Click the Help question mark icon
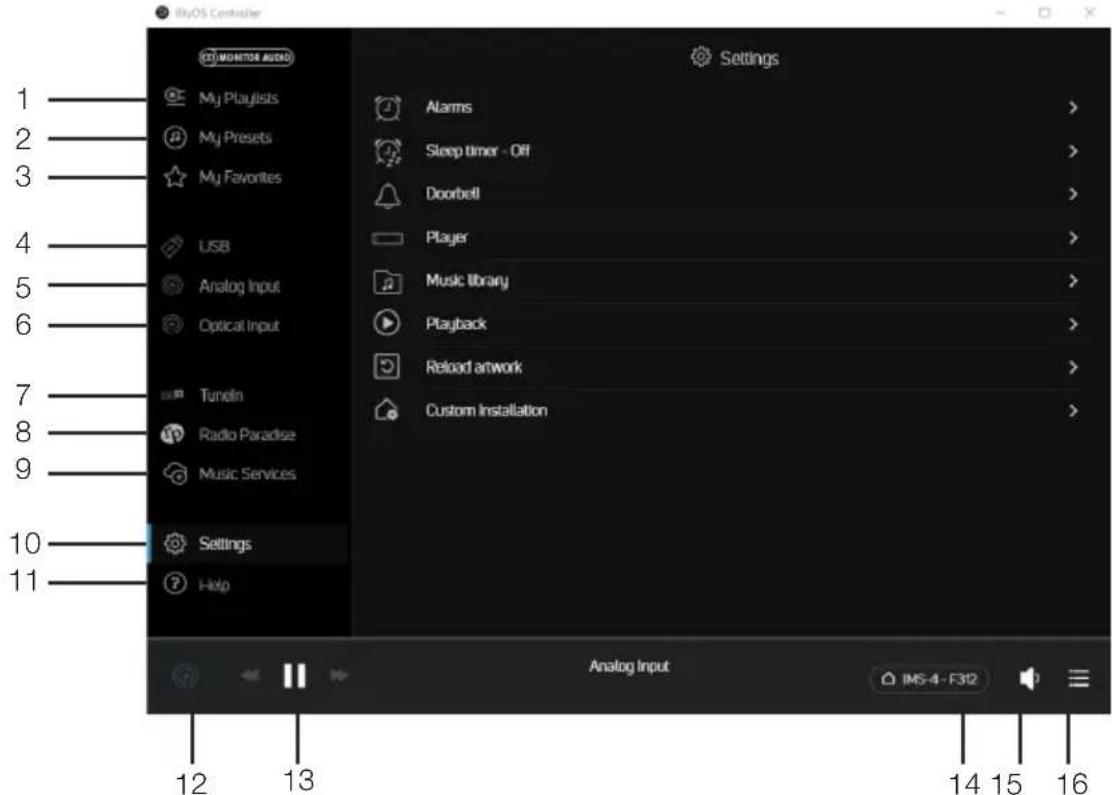1112x795 pixels. 174,584
